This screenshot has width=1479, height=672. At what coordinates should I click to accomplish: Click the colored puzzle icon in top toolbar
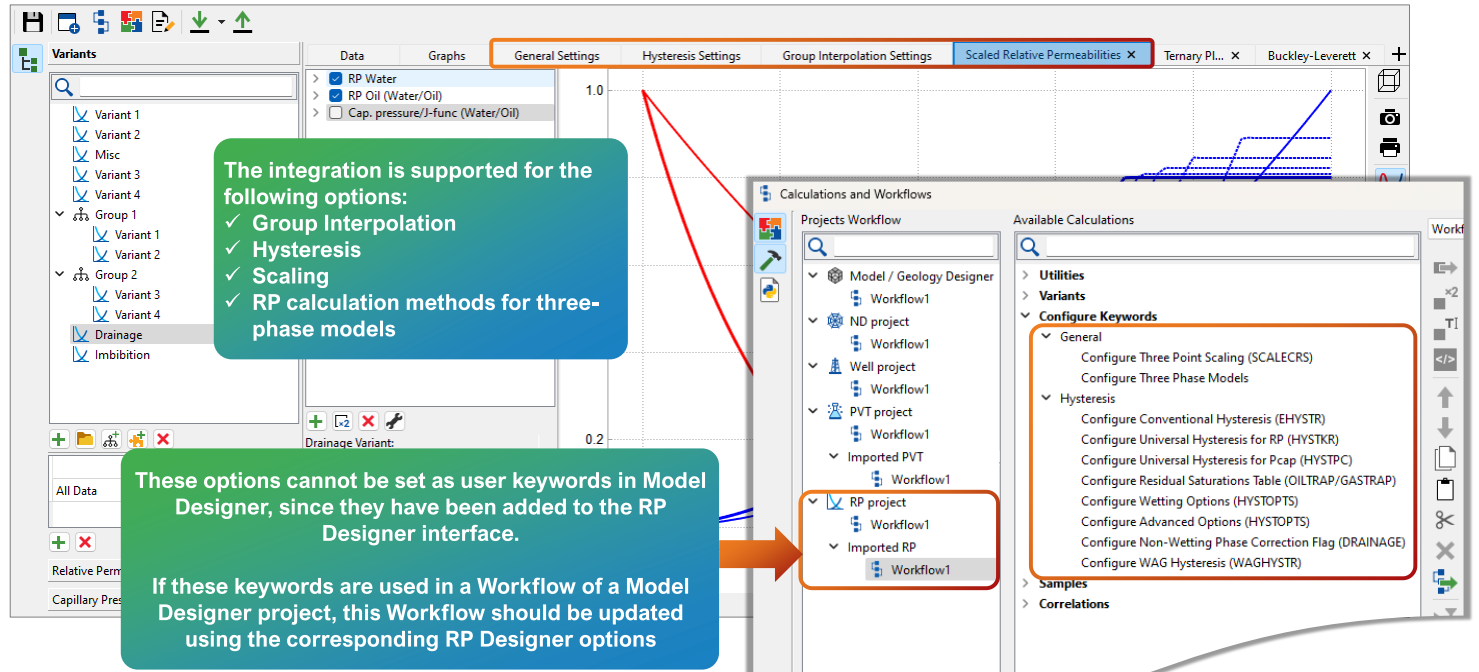point(131,22)
